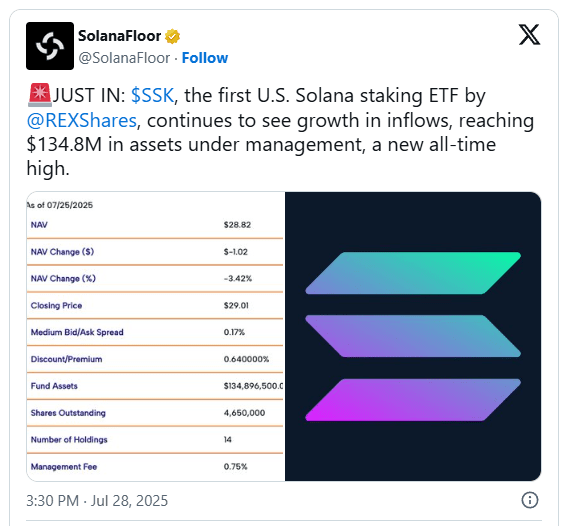Click the NAV value $28.82

click(237, 225)
